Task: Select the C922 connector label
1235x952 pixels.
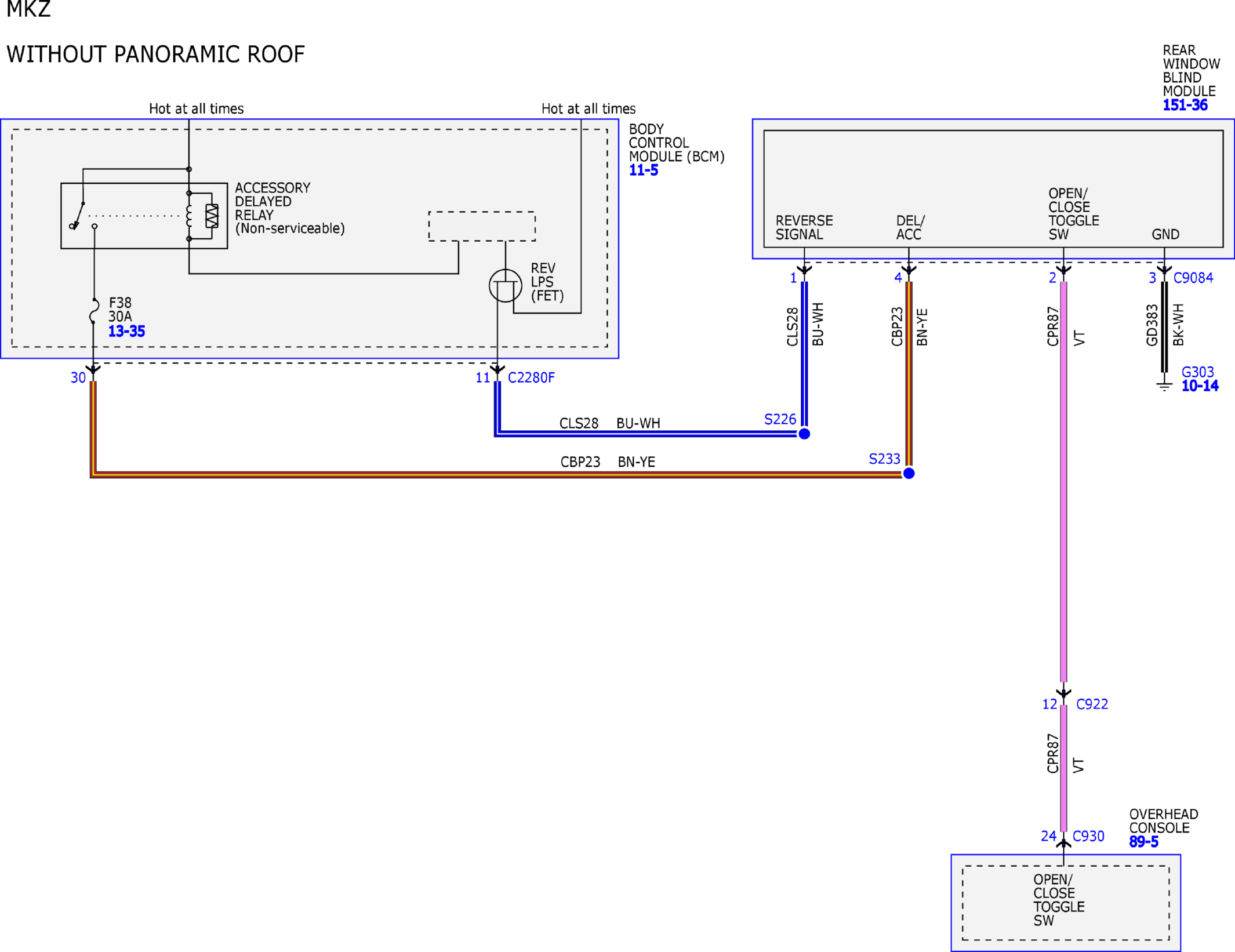Action: coord(1092,704)
